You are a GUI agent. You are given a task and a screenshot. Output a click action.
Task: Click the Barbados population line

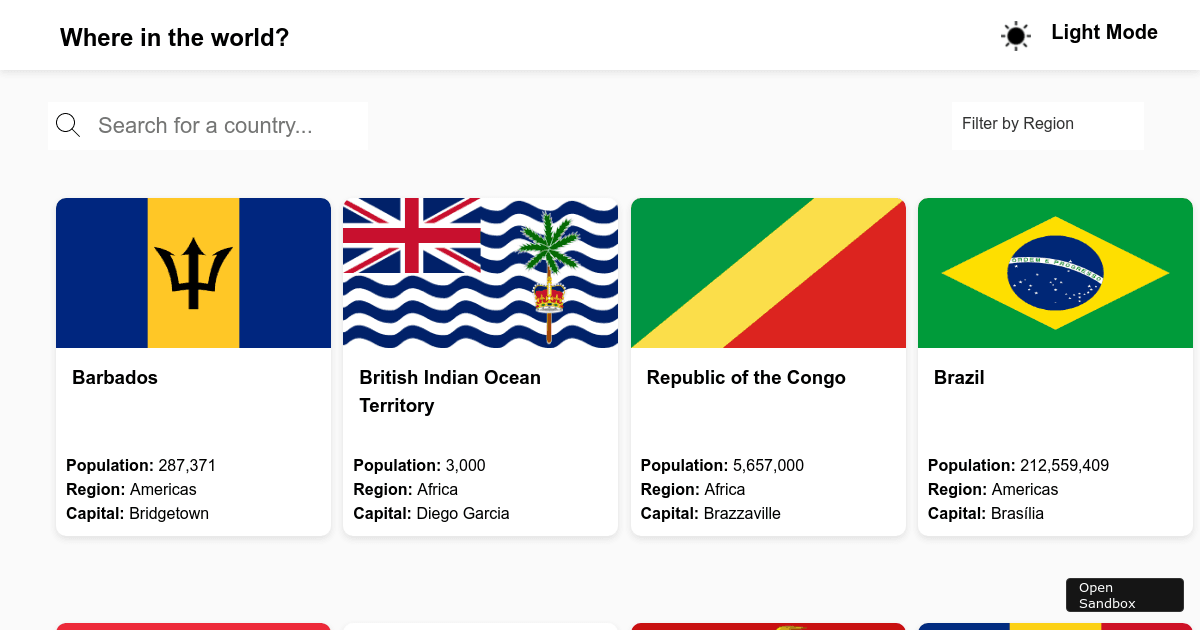pyautogui.click(x=141, y=466)
